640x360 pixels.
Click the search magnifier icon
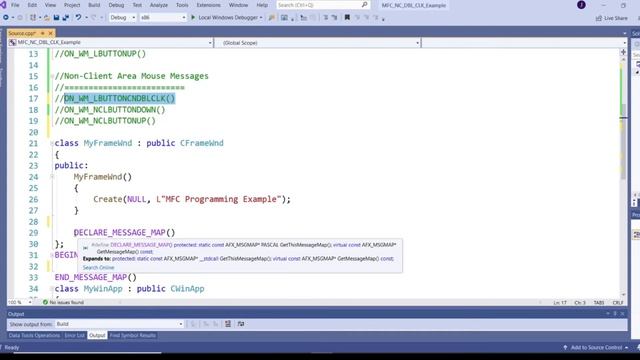click(364, 5)
